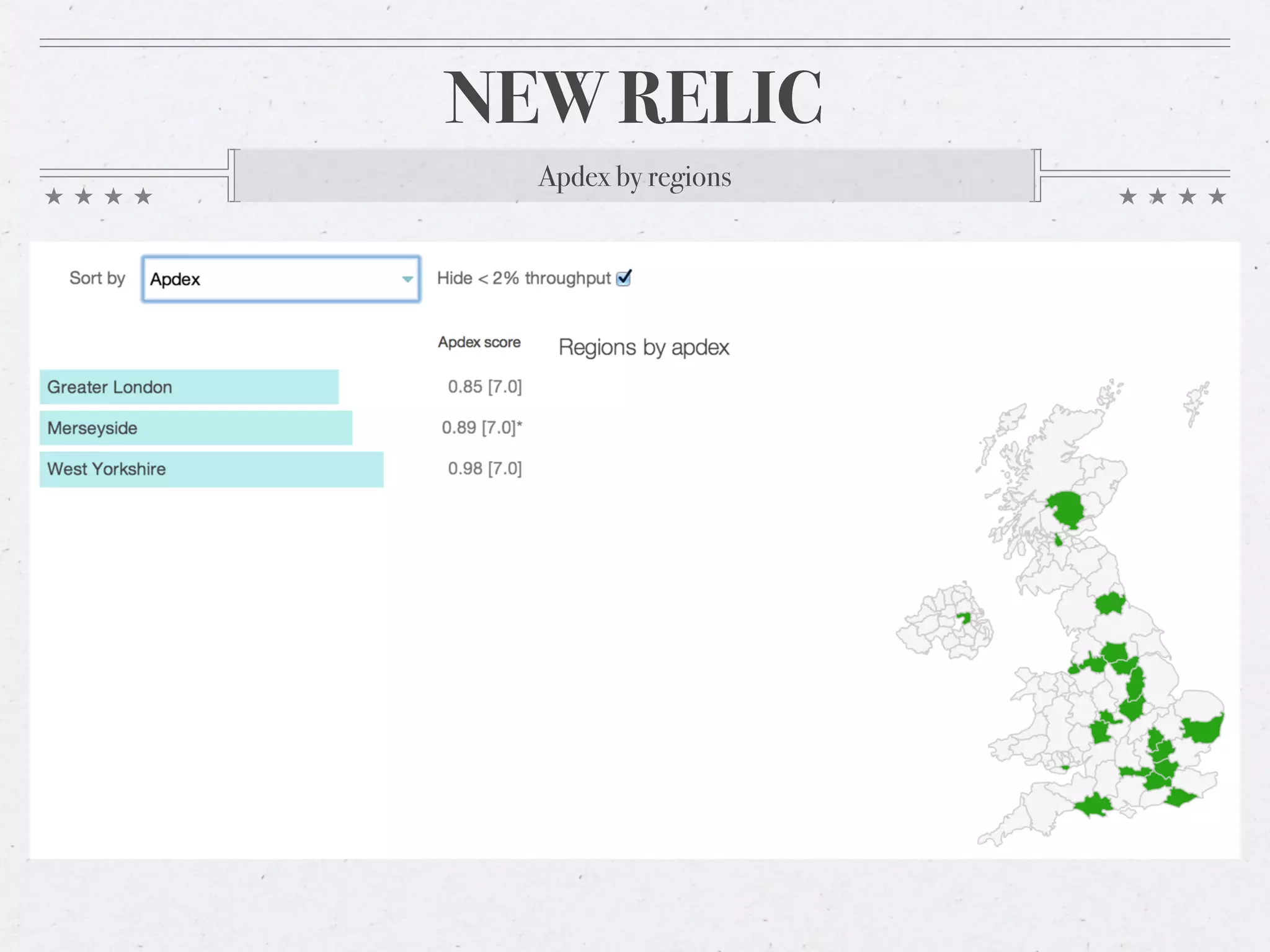Click the large green region in Scotland
This screenshot has height=952, width=1270.
(1067, 508)
